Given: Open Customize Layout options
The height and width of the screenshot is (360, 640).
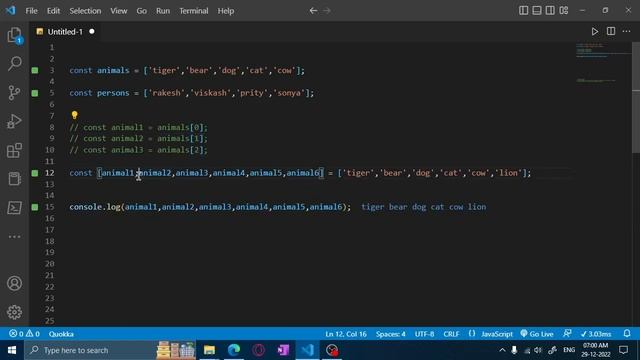Looking at the screenshot, I should point(564,11).
